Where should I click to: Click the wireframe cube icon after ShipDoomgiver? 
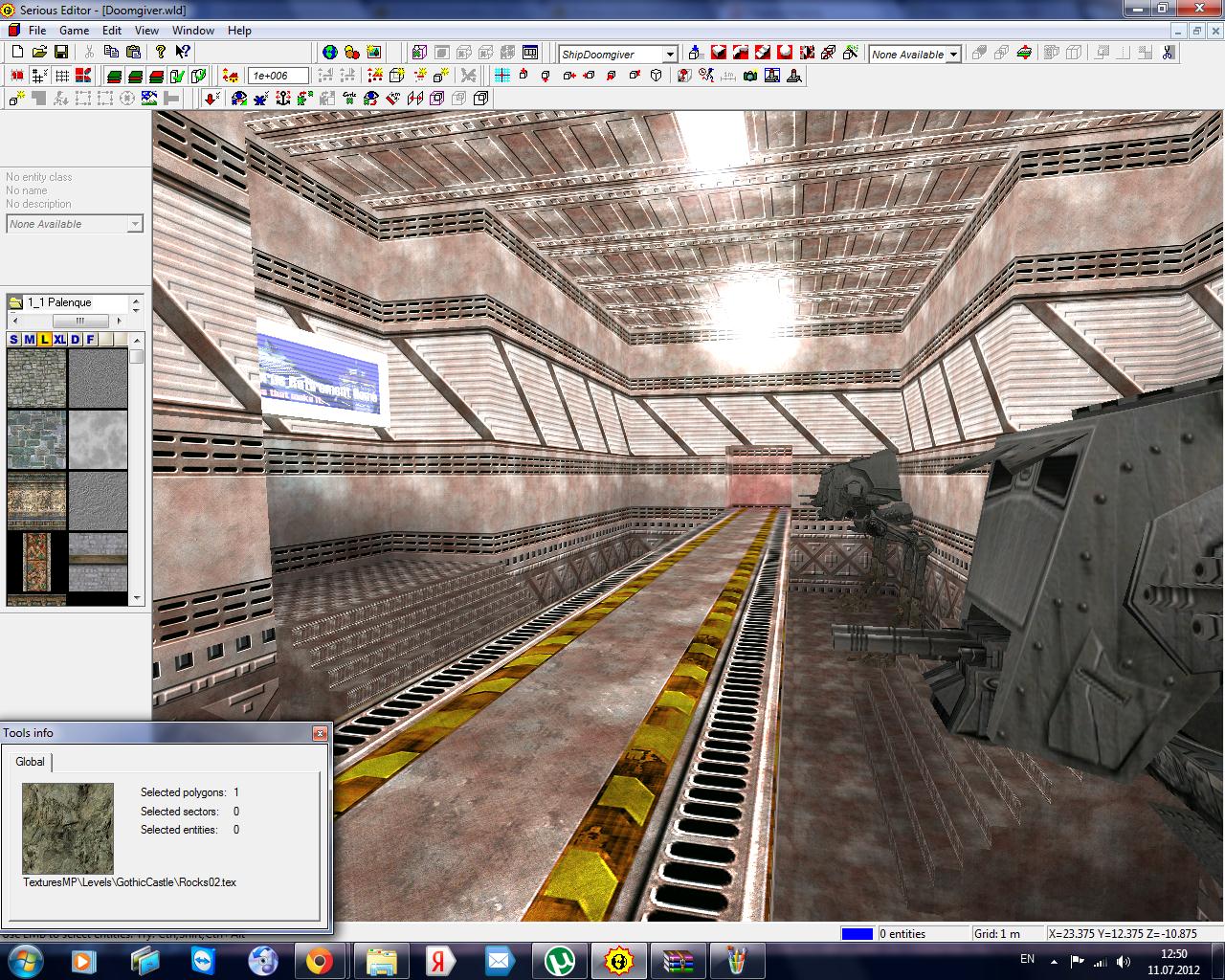696,53
